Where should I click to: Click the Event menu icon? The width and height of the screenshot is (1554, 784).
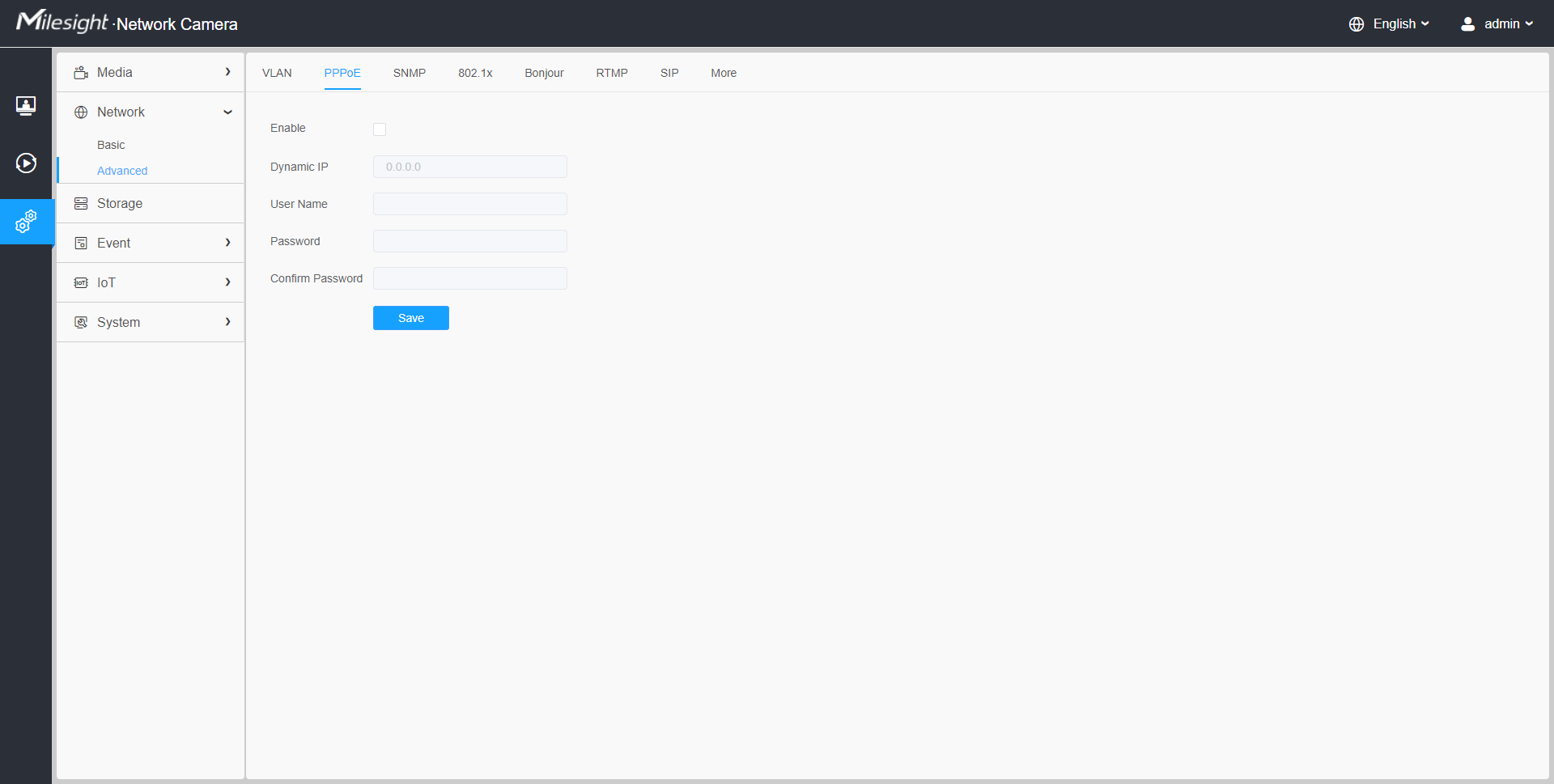(x=81, y=244)
